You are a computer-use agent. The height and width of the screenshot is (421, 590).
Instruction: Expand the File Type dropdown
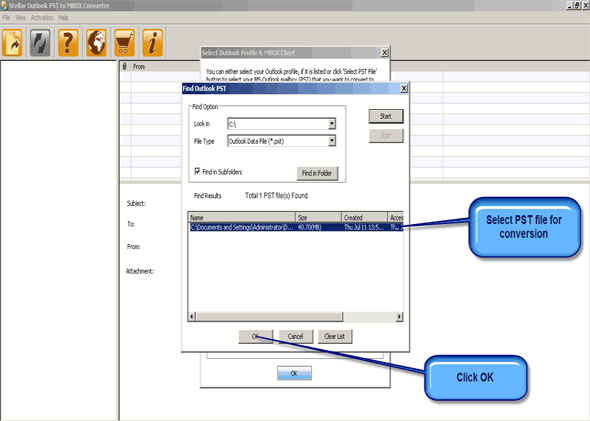click(x=331, y=141)
